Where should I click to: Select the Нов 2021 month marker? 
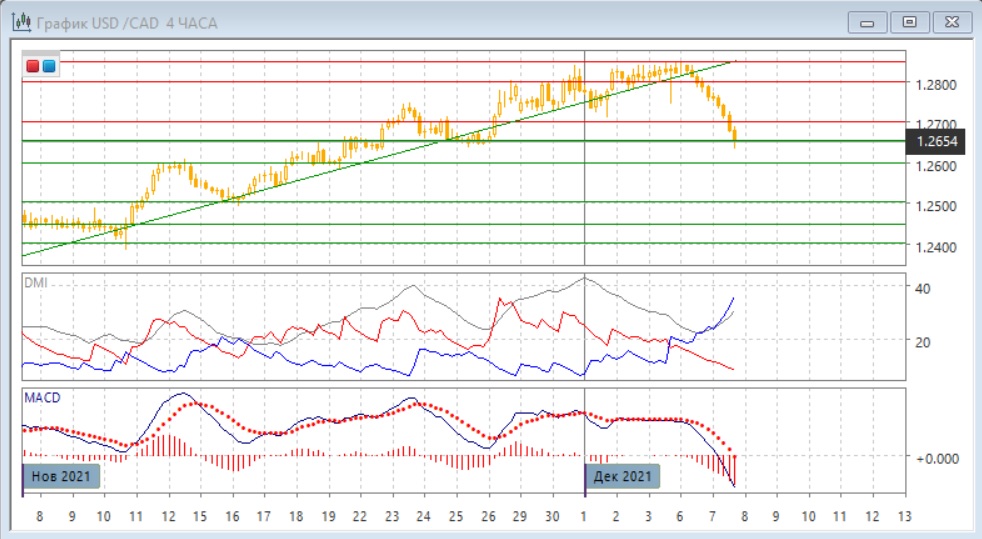tap(62, 477)
